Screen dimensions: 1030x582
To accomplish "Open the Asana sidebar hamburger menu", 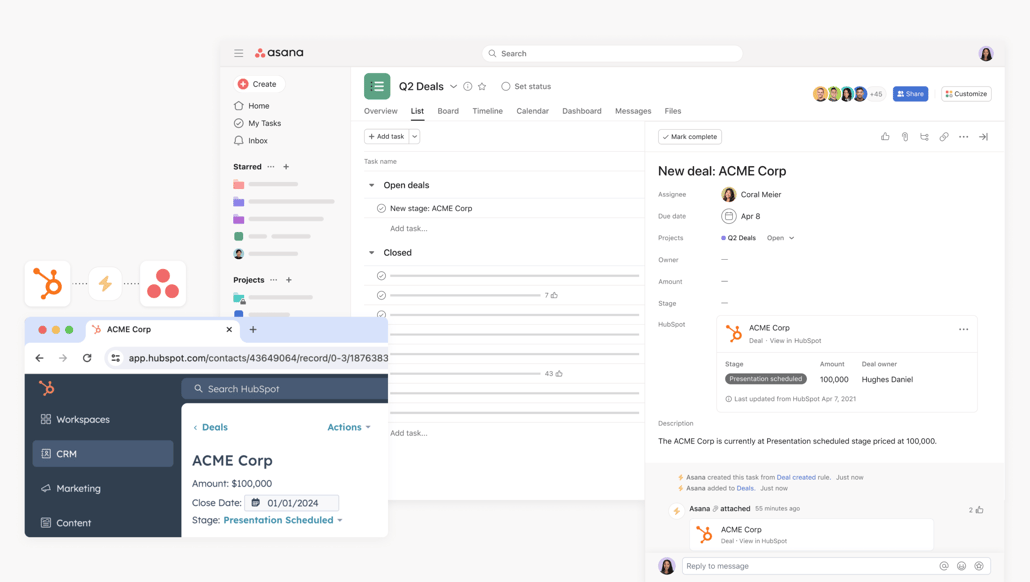I will (239, 53).
